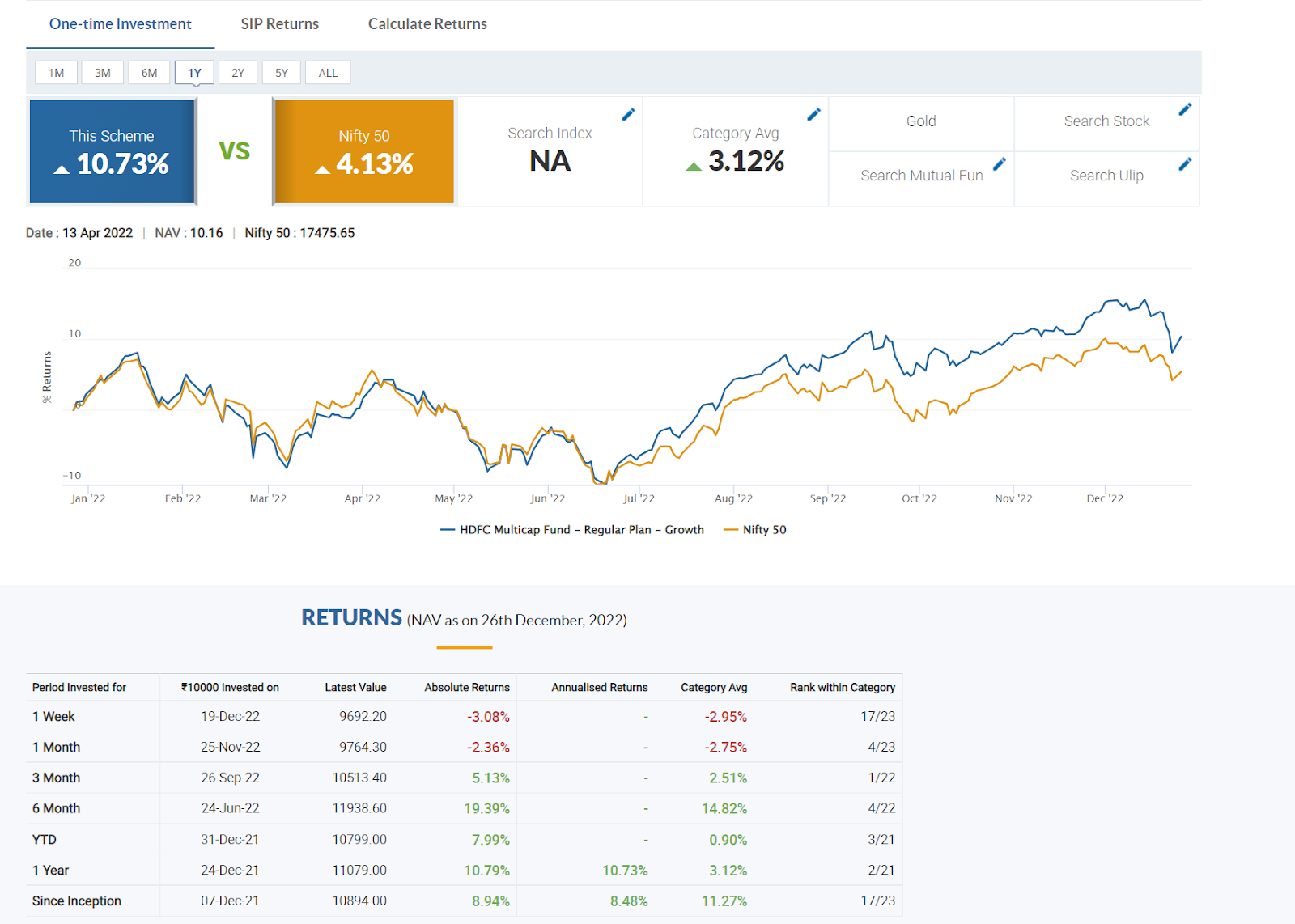Screen dimensions: 1295x924
Task: Click the Period Invested for column header
Action: click(79, 688)
